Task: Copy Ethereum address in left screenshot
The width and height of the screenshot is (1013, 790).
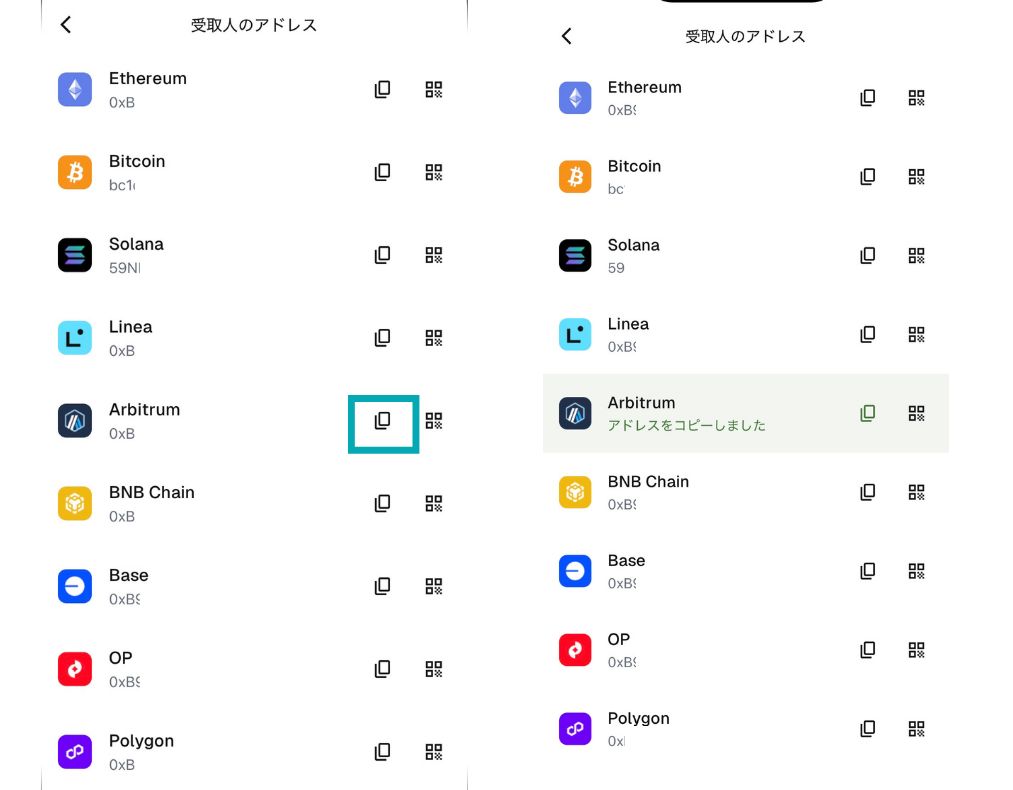Action: (x=382, y=90)
